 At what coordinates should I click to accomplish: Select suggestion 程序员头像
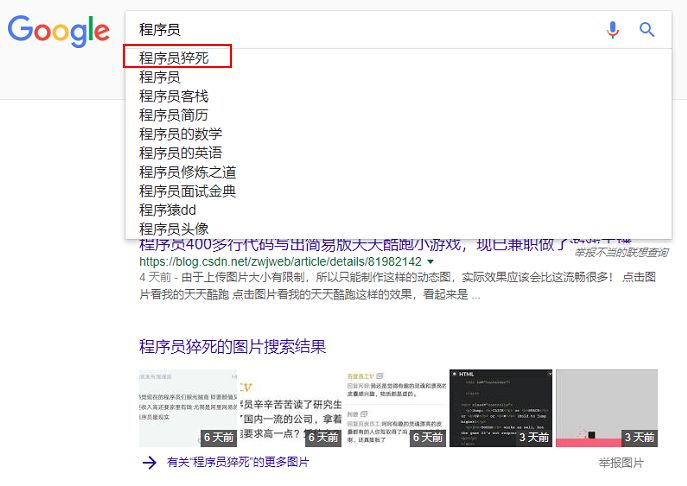(x=174, y=229)
